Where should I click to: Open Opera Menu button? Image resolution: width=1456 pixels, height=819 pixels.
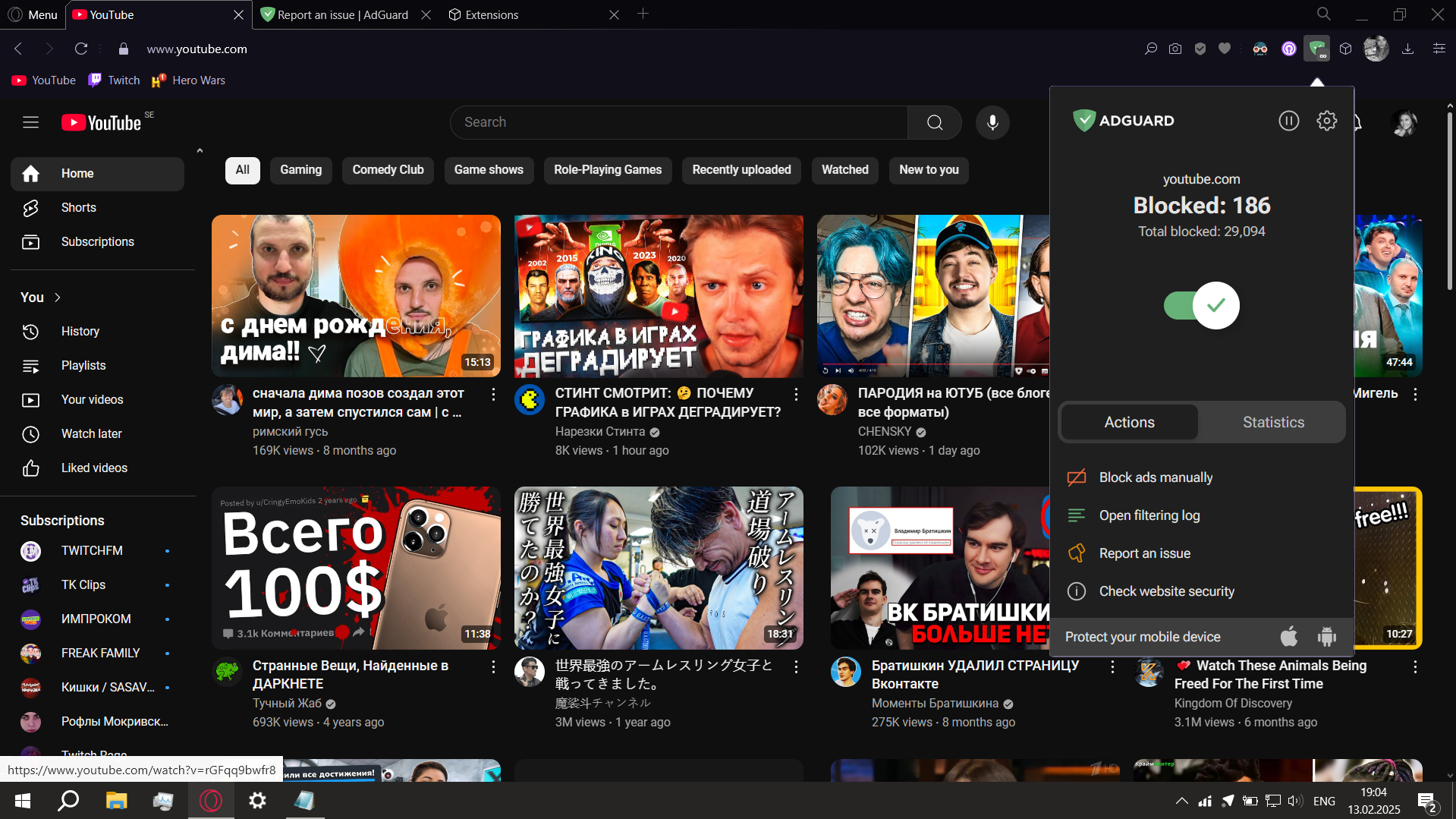point(33,14)
